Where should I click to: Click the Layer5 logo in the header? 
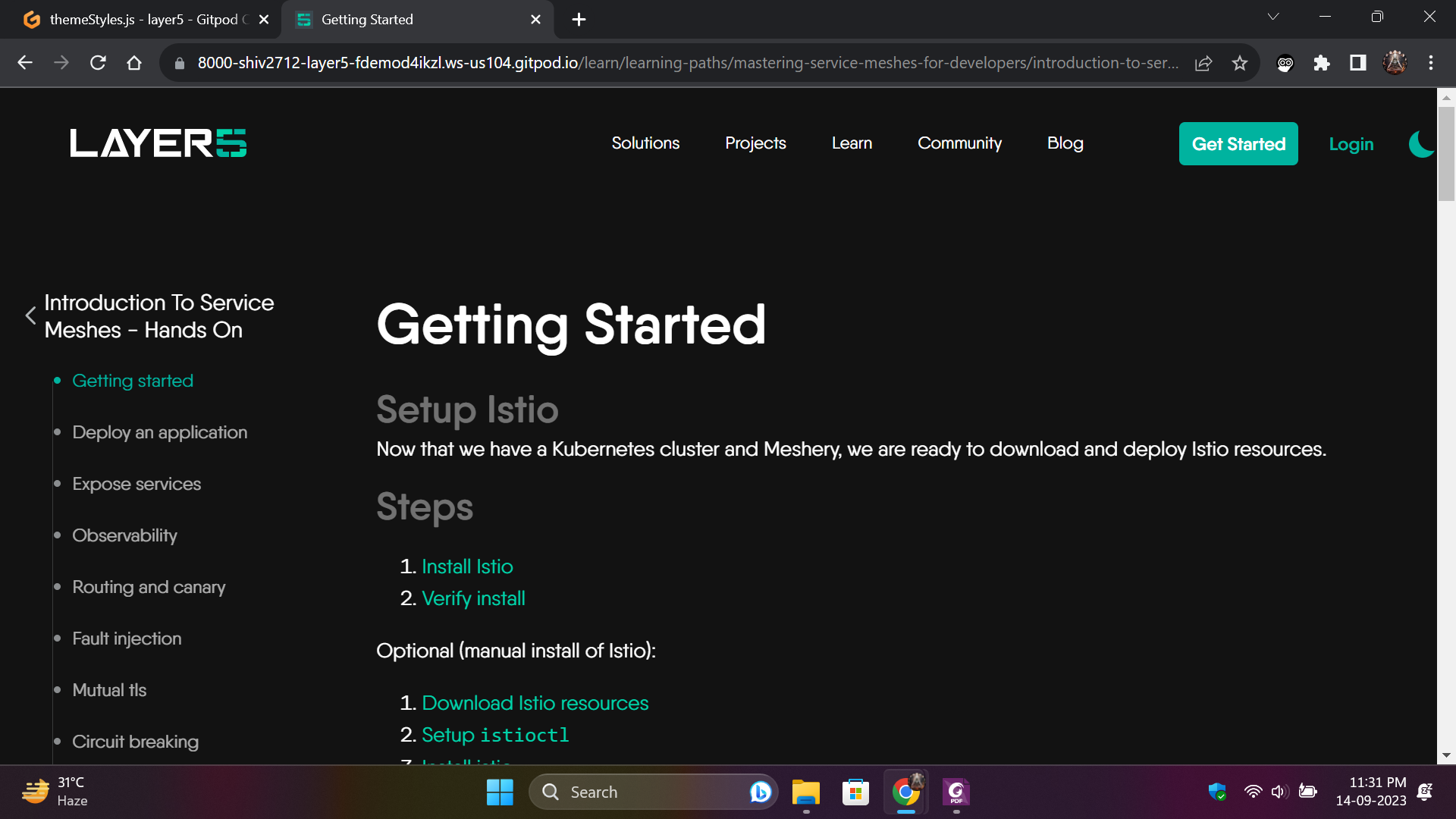(x=158, y=143)
